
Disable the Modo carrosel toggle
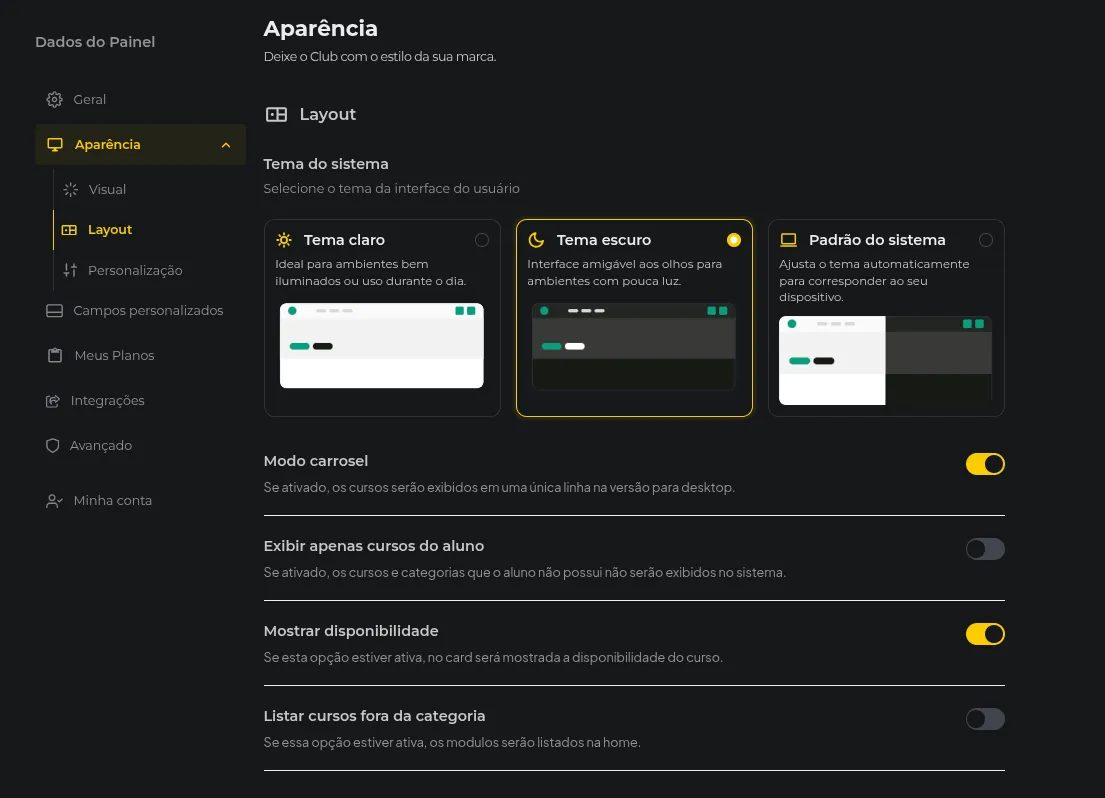[985, 464]
